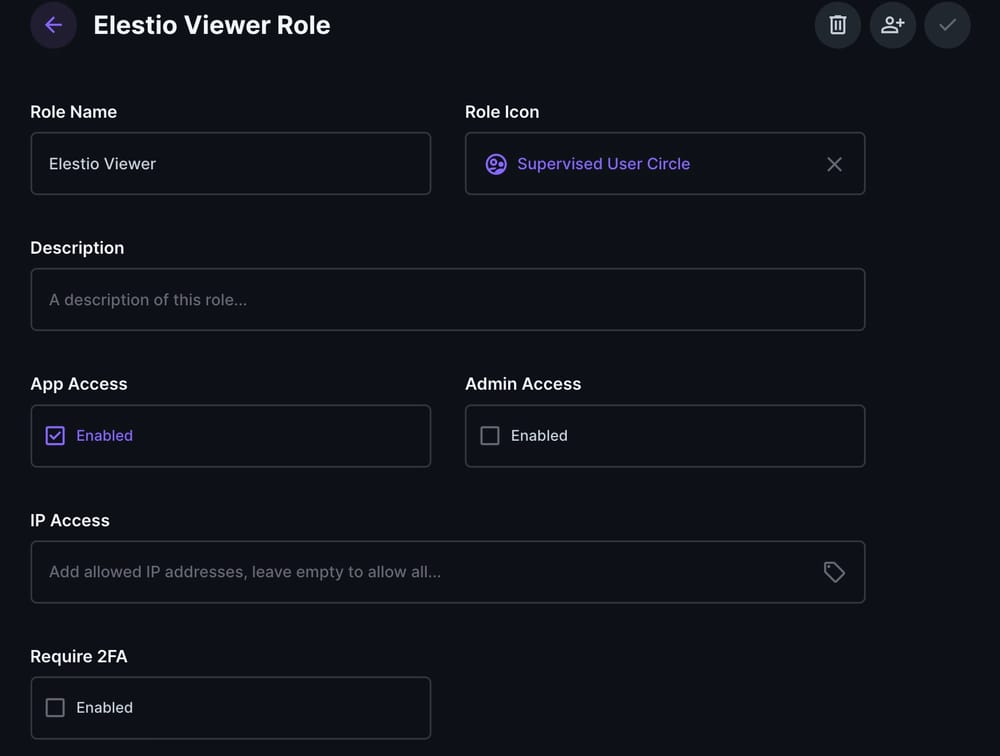Uncheck the App Access Enabled checkbox
This screenshot has width=1000, height=756.
[55, 435]
